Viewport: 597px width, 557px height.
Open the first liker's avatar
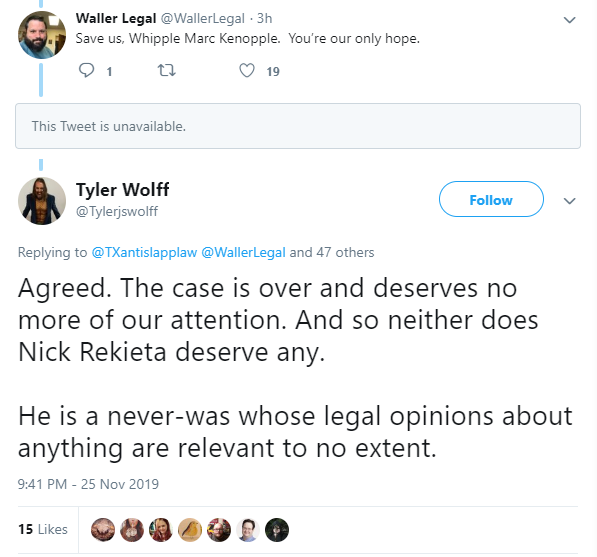[103, 530]
